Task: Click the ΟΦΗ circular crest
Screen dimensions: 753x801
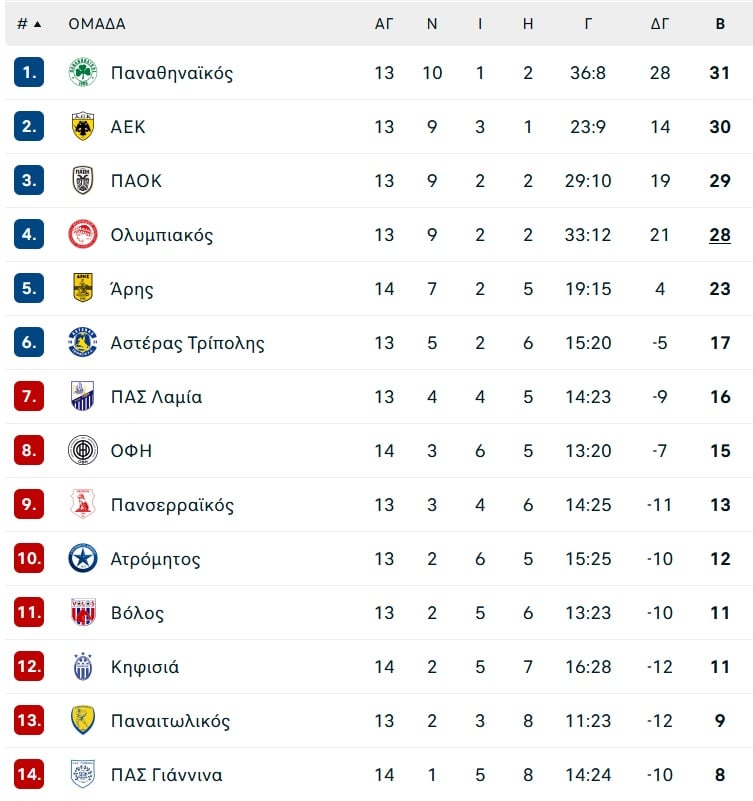Action: [82, 450]
